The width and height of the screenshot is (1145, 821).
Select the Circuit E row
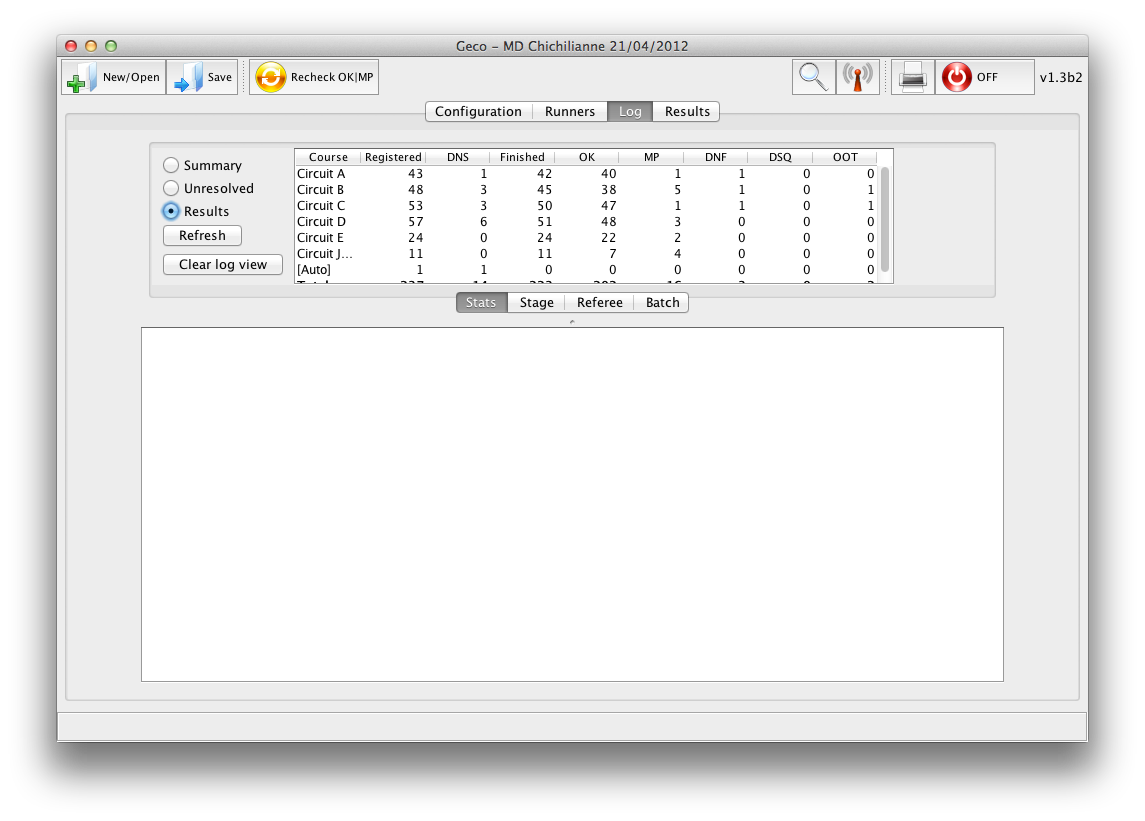point(586,238)
